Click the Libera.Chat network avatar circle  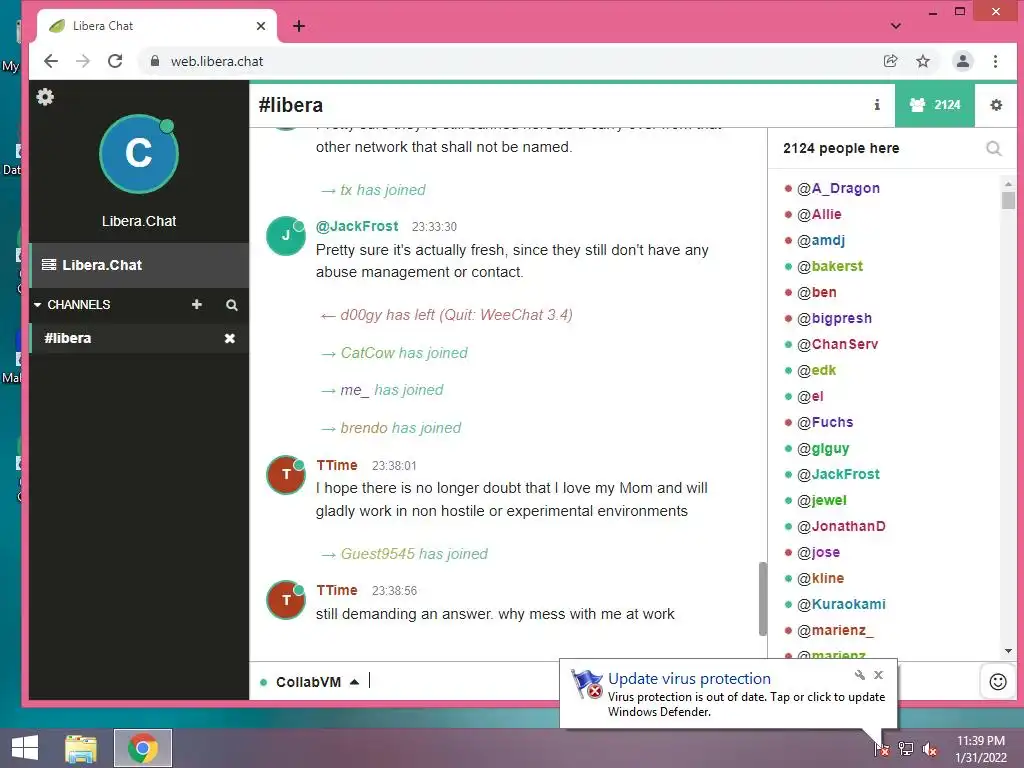point(138,154)
